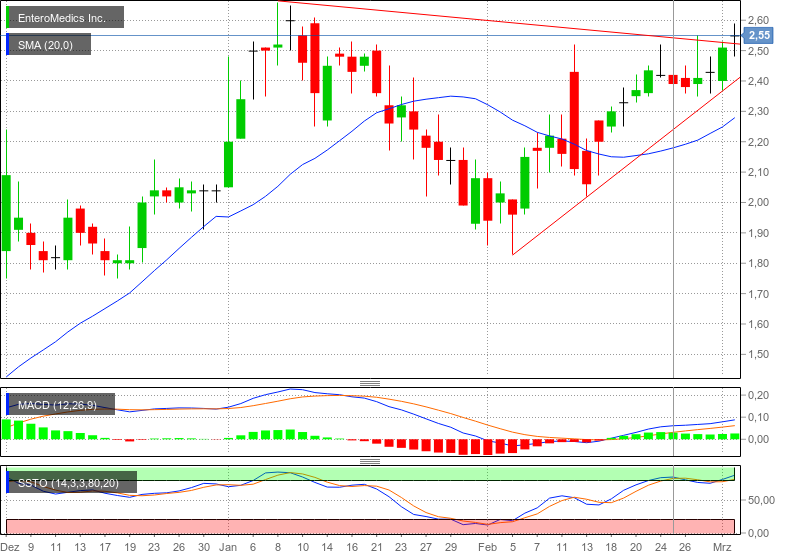Click the Mrz label on time axis
The image size is (800, 560).
(723, 548)
